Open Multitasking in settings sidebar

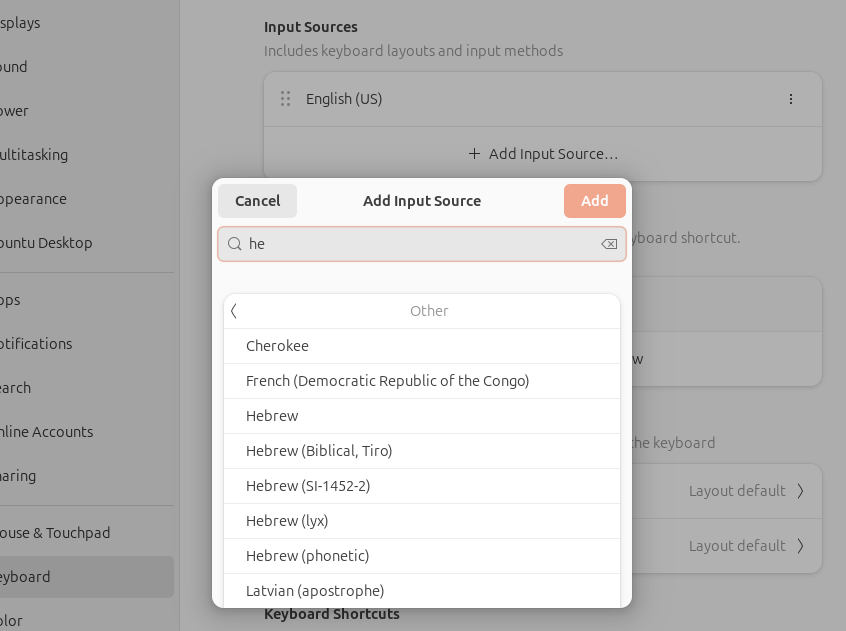(x=87, y=155)
